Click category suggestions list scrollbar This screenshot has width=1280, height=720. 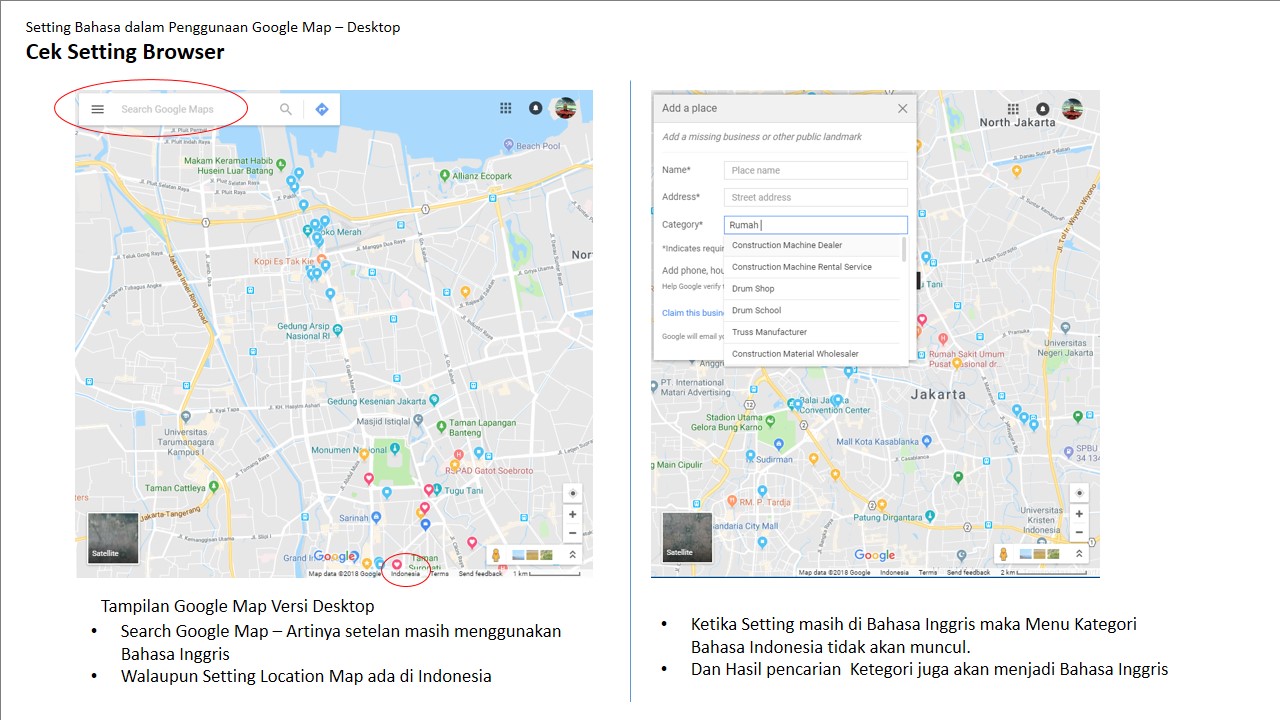(x=904, y=249)
